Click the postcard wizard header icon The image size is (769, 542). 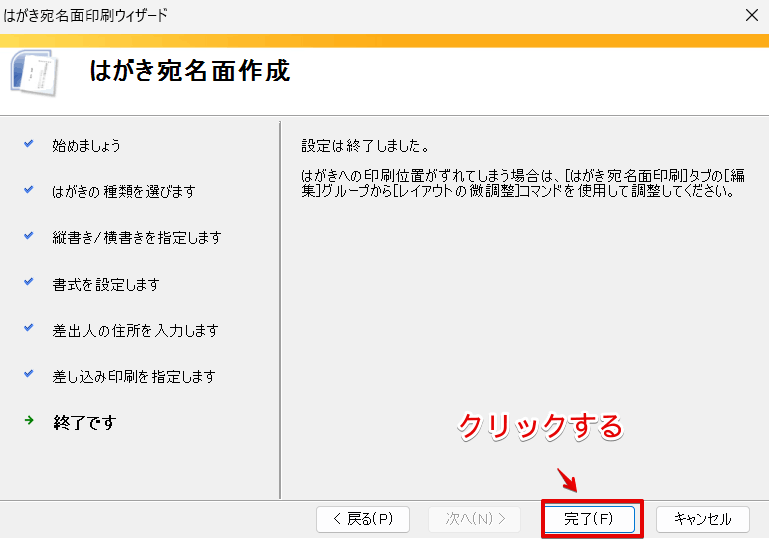pyautogui.click(x=34, y=72)
